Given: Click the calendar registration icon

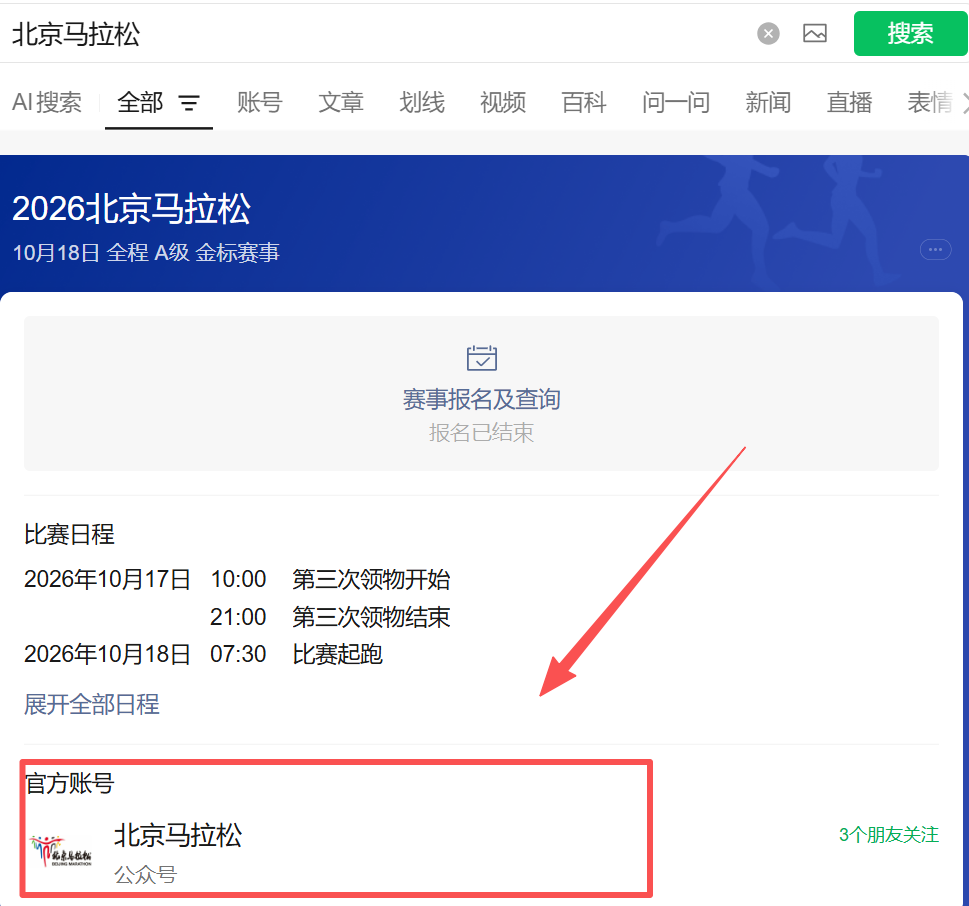Looking at the screenshot, I should (481, 358).
